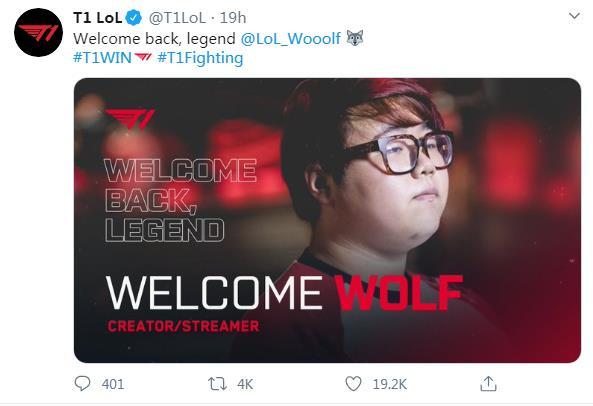593x406 pixels.
Task: Open the @T1LoL handle link
Action: point(177,18)
